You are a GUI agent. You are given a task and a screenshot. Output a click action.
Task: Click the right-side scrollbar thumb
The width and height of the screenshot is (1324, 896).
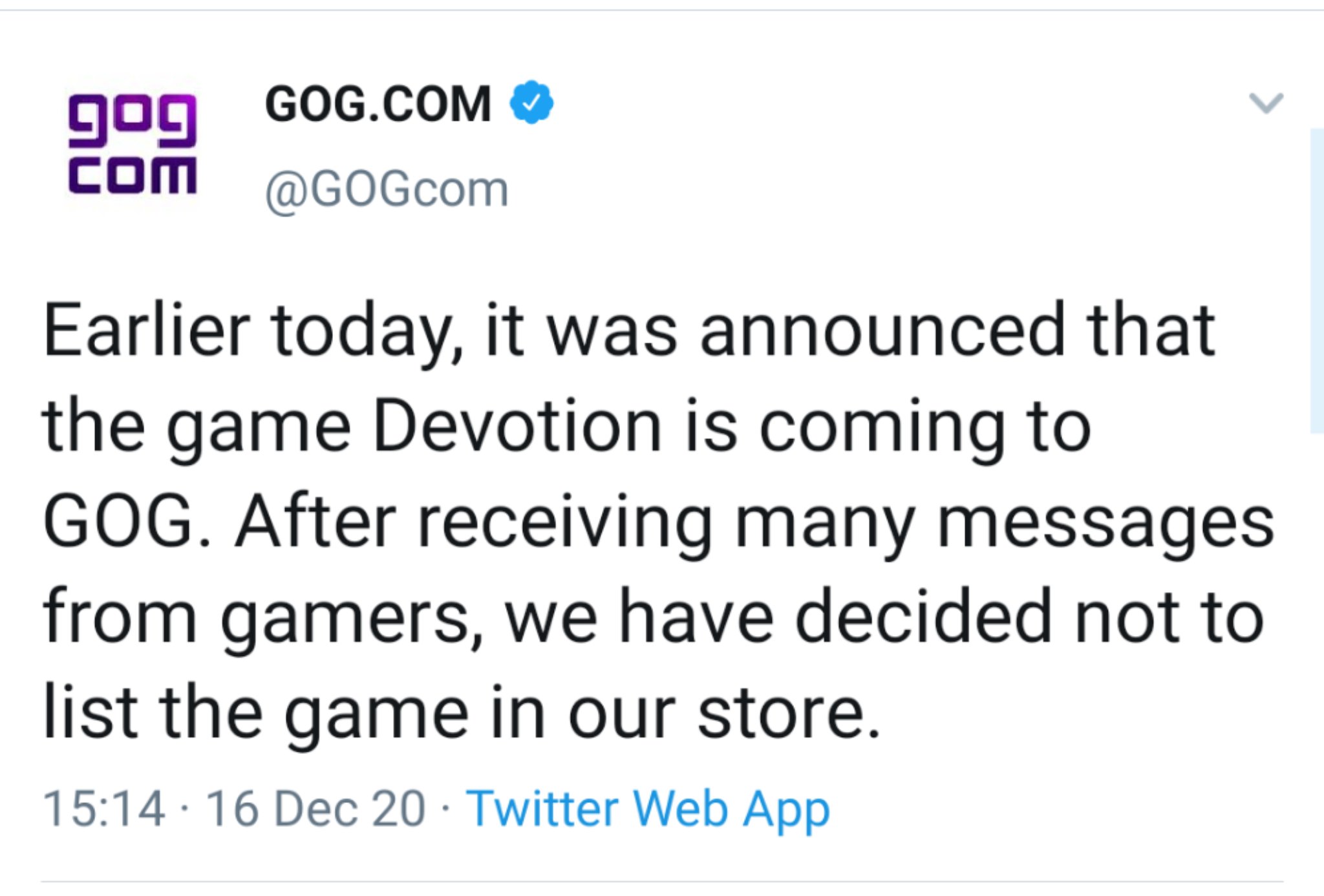[x=1317, y=281]
